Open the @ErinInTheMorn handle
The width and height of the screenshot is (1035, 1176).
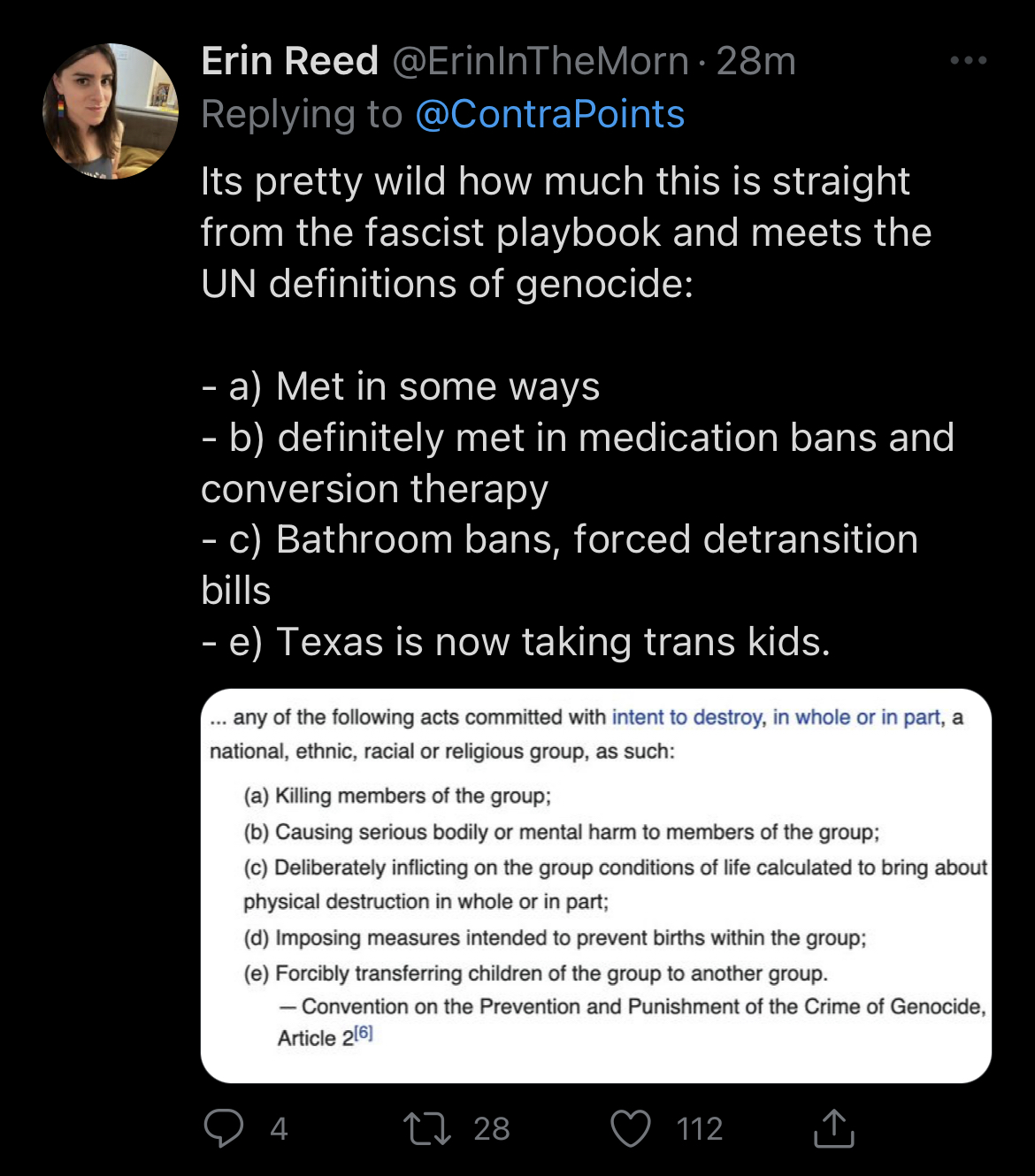point(540,62)
